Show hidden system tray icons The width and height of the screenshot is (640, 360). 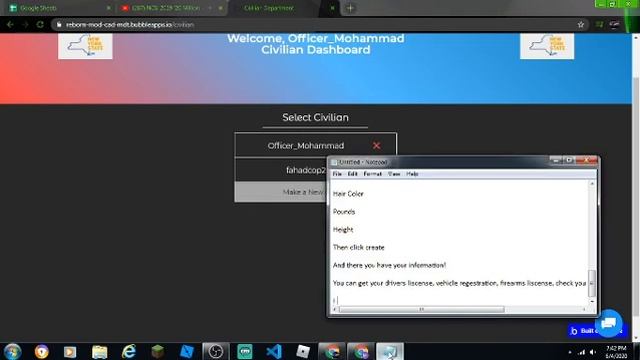pos(570,352)
